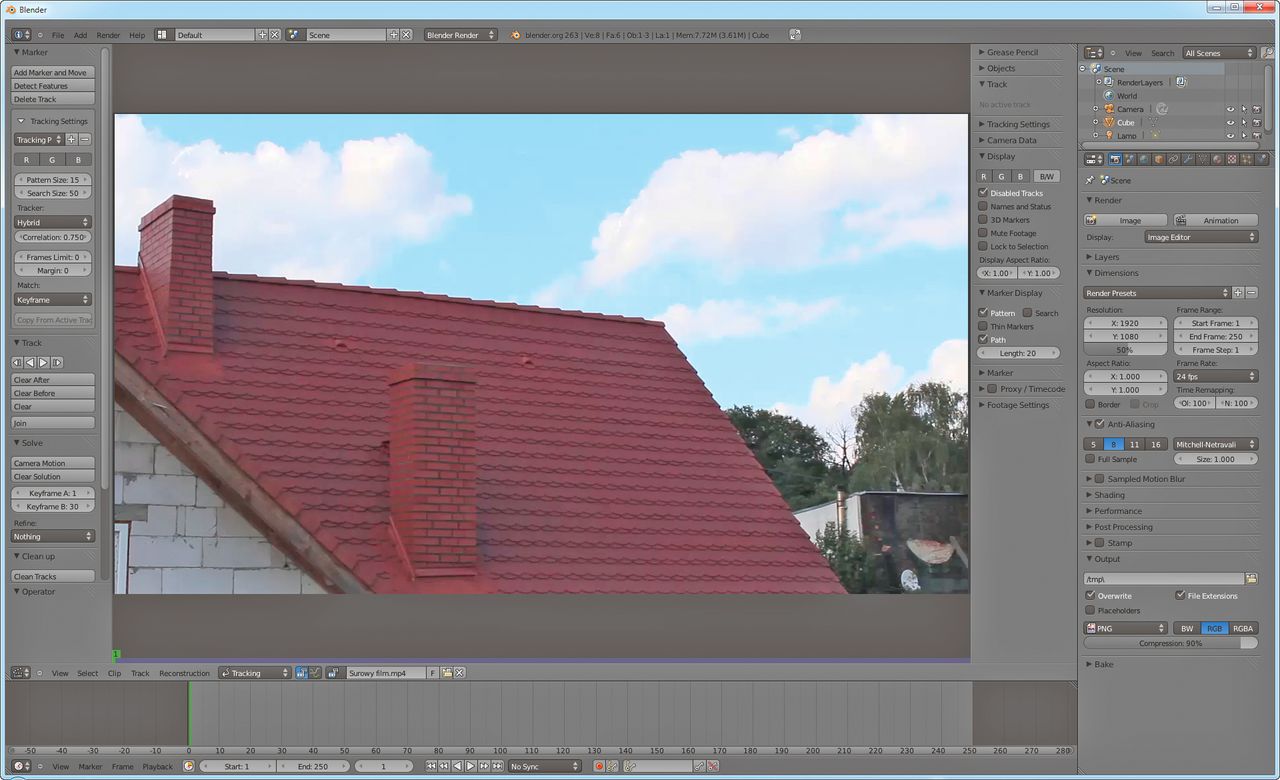Image resolution: width=1280 pixels, height=780 pixels.
Task: Enable 3D Markers checkbox
Action: click(x=983, y=220)
